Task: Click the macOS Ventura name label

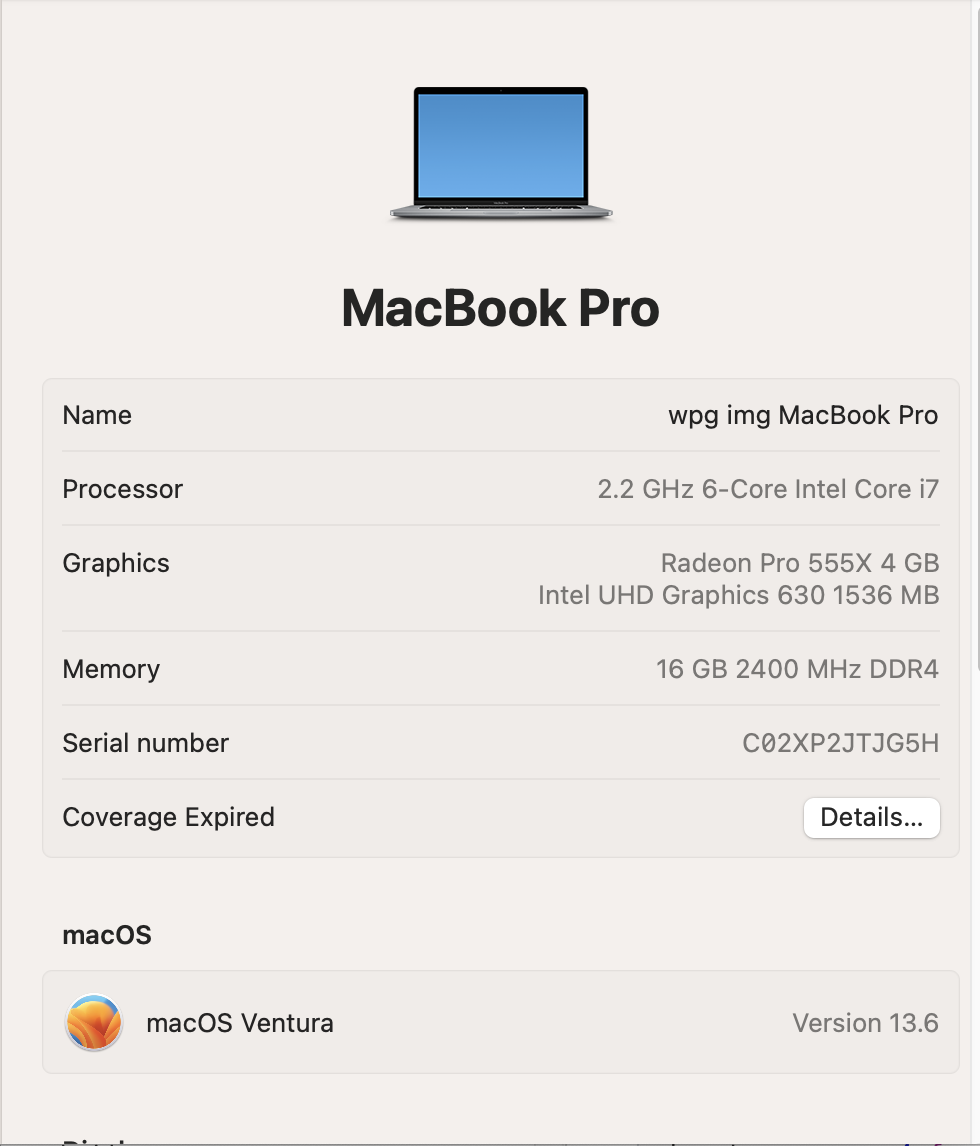Action: pos(240,1022)
